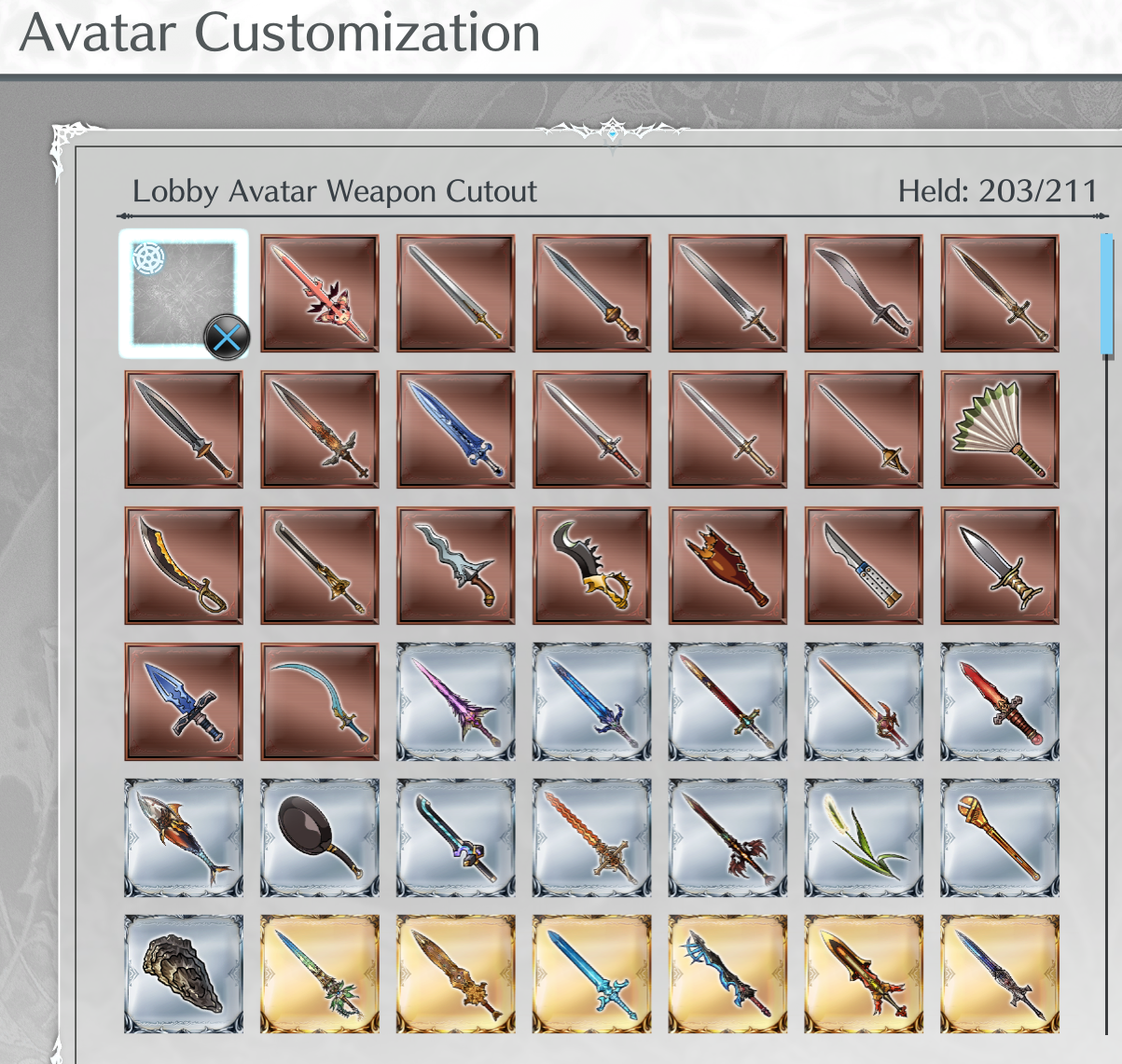Image resolution: width=1122 pixels, height=1064 pixels.
Task: Pick the blue short dagger in bronze frame
Action: pos(184,702)
